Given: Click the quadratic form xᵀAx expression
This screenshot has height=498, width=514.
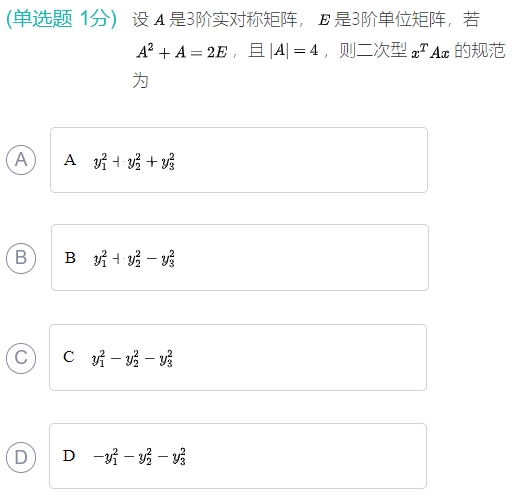Looking at the screenshot, I should (430, 52).
